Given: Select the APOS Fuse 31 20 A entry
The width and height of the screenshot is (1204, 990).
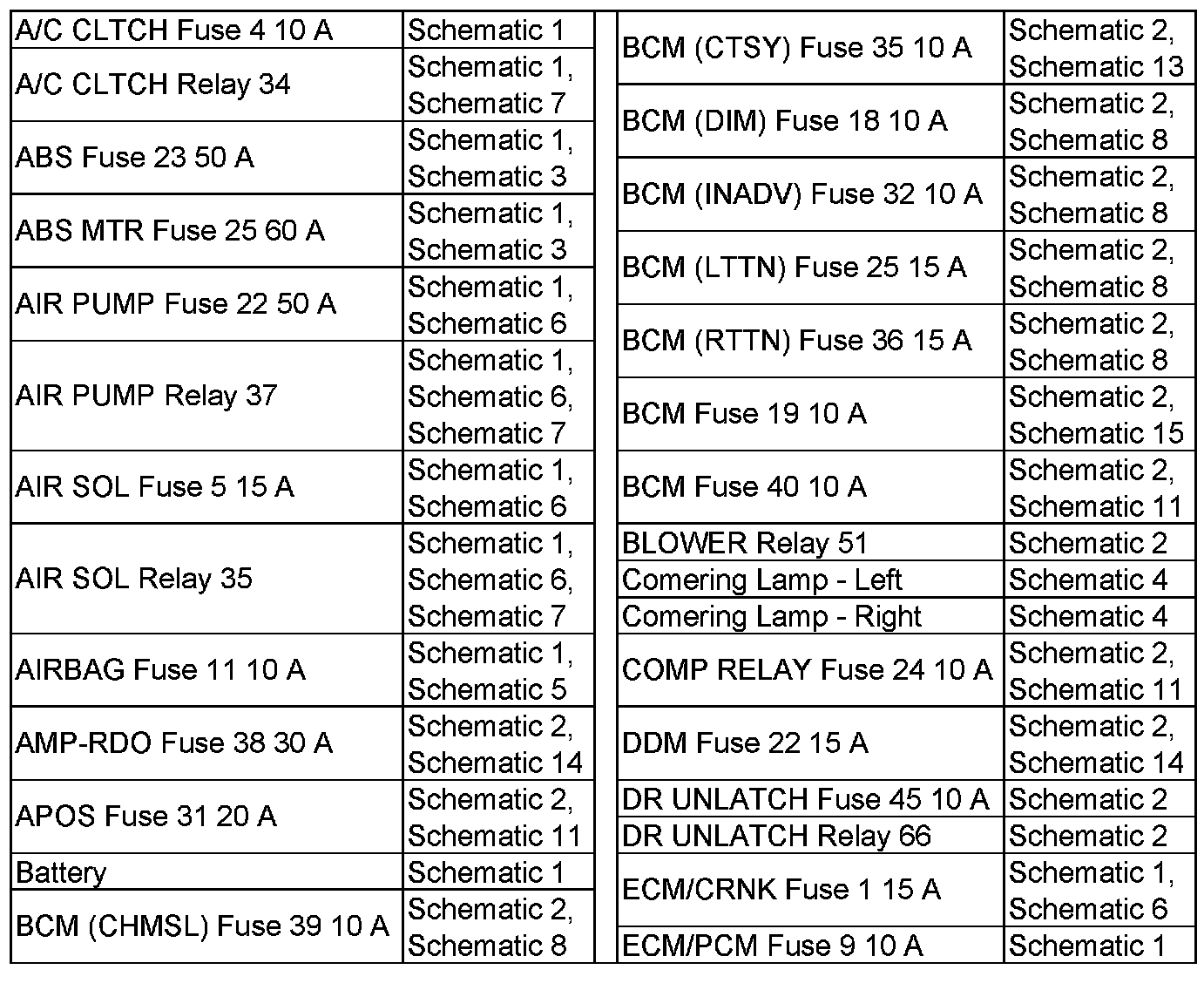Looking at the screenshot, I should pos(146,817).
